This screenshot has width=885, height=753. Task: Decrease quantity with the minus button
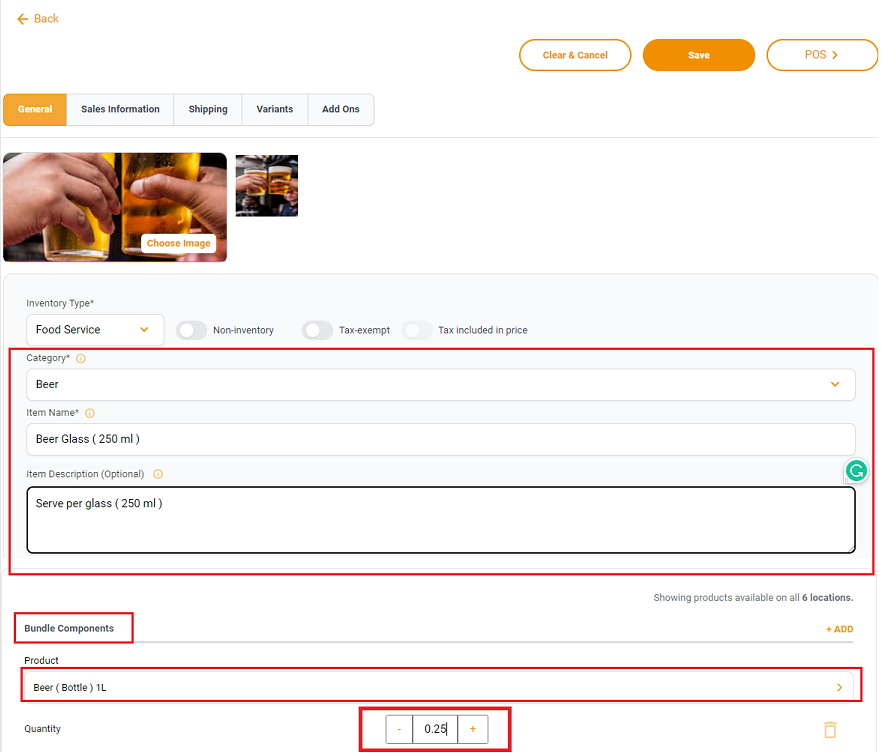click(x=399, y=730)
